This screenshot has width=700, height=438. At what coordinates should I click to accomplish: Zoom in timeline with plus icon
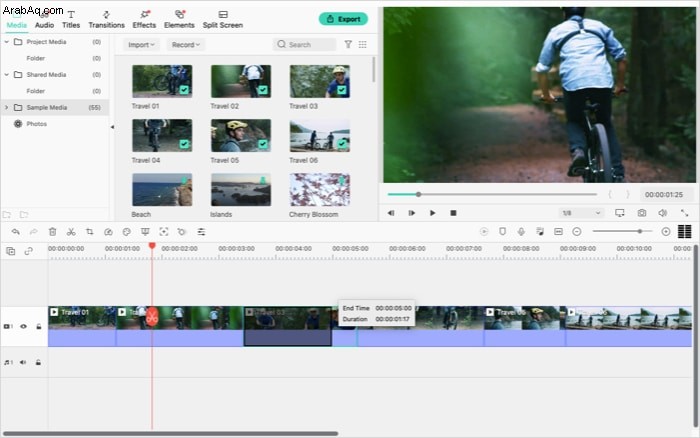666,231
